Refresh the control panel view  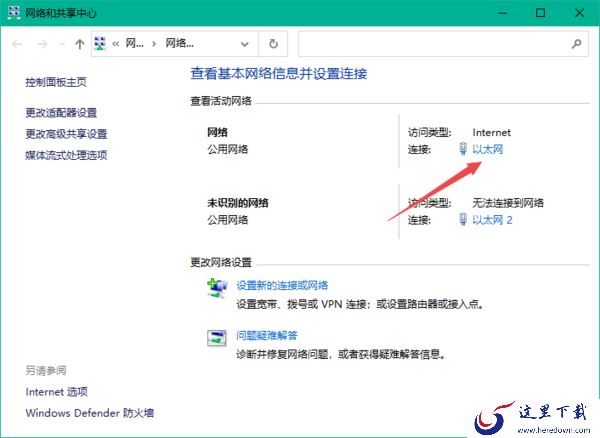click(273, 44)
